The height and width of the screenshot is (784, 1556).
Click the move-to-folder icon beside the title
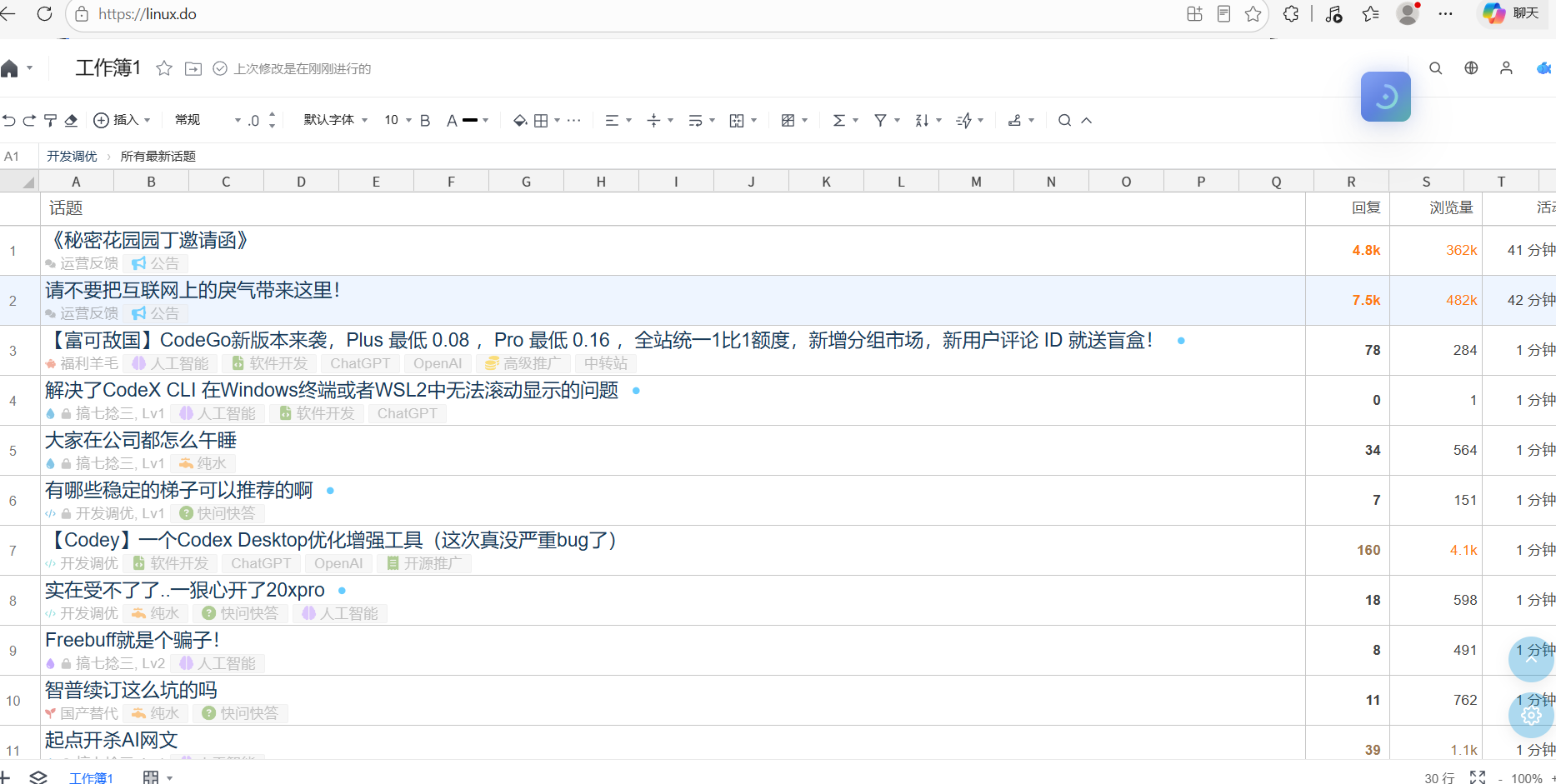pos(193,68)
